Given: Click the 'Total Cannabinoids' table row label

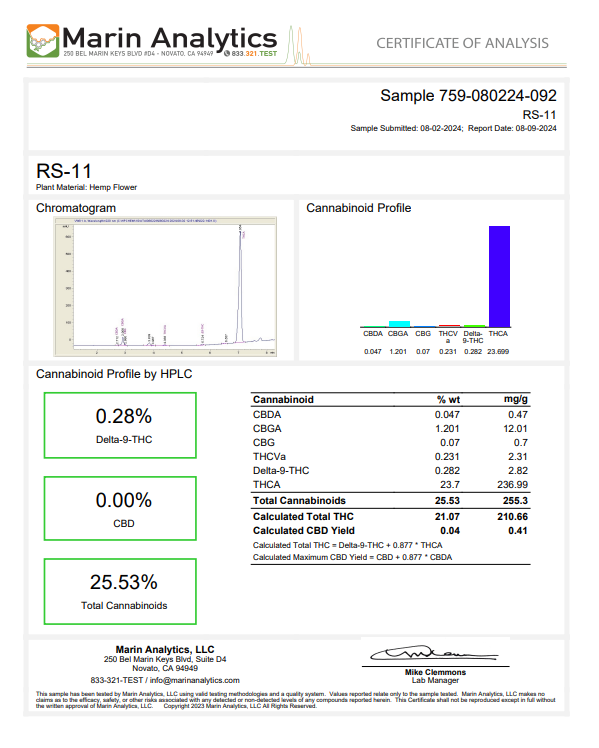Looking at the screenshot, I should point(299,501).
